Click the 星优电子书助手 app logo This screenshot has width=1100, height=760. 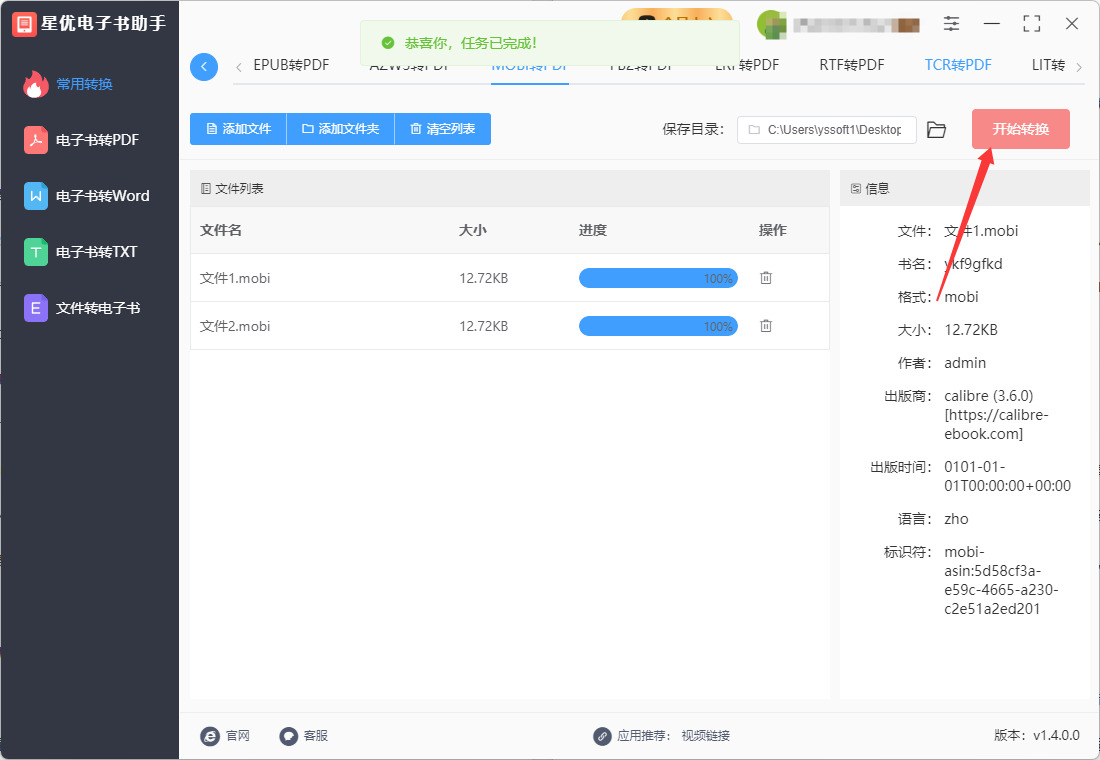pos(25,24)
